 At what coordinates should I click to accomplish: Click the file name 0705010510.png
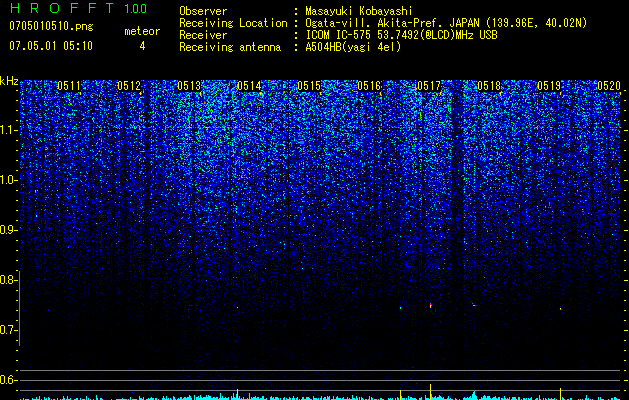point(51,27)
